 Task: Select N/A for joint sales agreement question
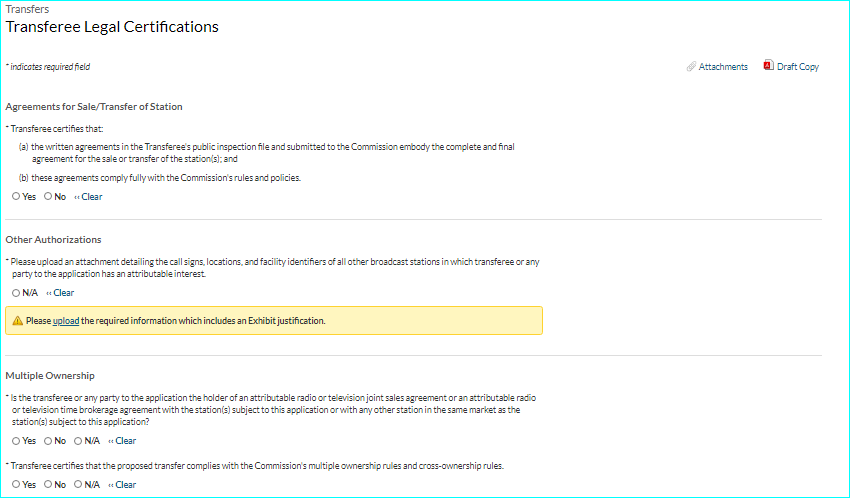point(78,441)
